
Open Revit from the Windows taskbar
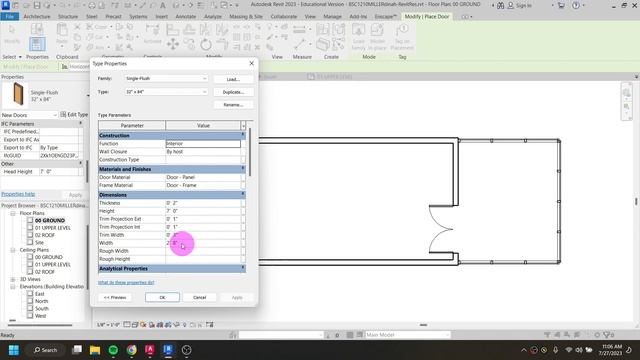[168, 350]
